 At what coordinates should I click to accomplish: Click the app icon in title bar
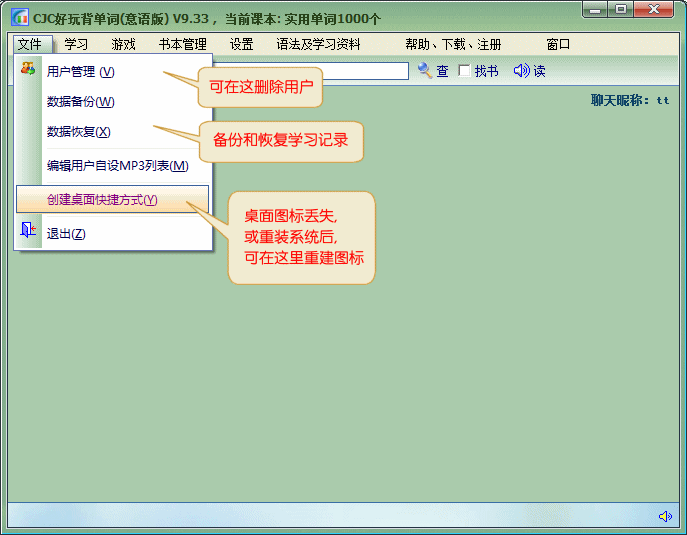pyautogui.click(x=19, y=18)
